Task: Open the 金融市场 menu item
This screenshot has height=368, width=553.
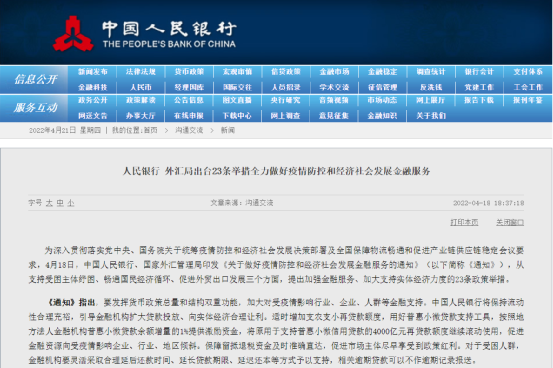Action: [334, 72]
